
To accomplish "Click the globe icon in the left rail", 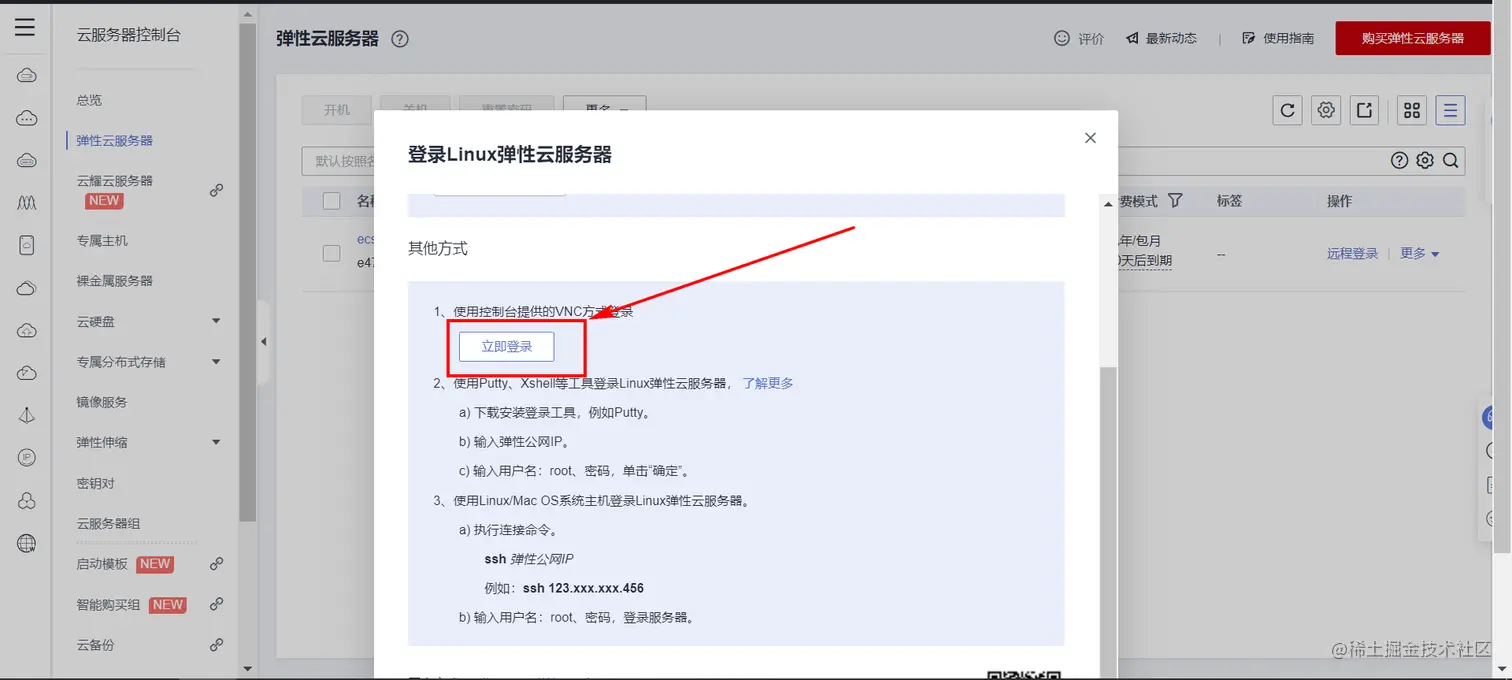I will (27, 544).
